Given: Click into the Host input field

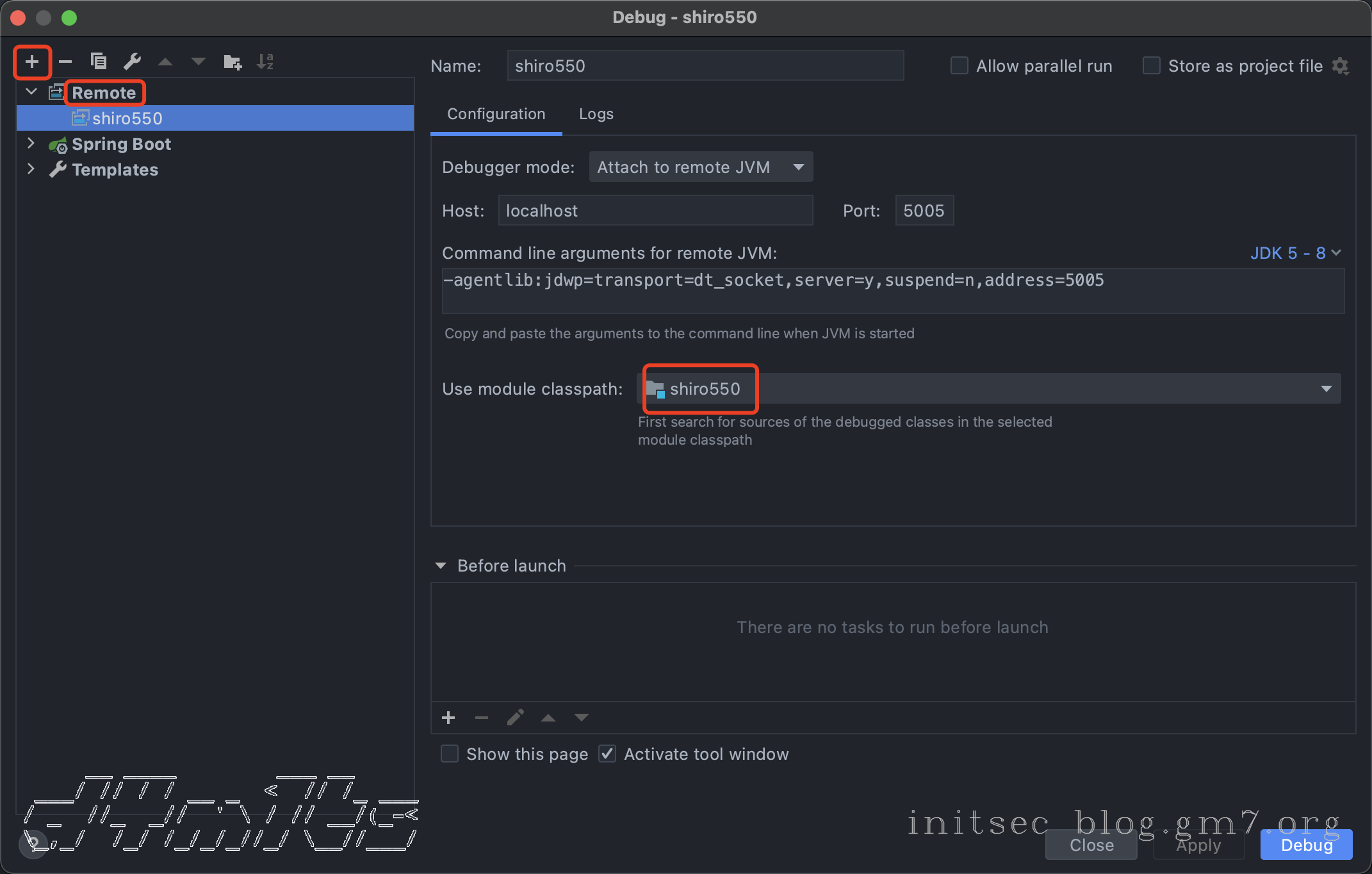Looking at the screenshot, I should 655,211.
